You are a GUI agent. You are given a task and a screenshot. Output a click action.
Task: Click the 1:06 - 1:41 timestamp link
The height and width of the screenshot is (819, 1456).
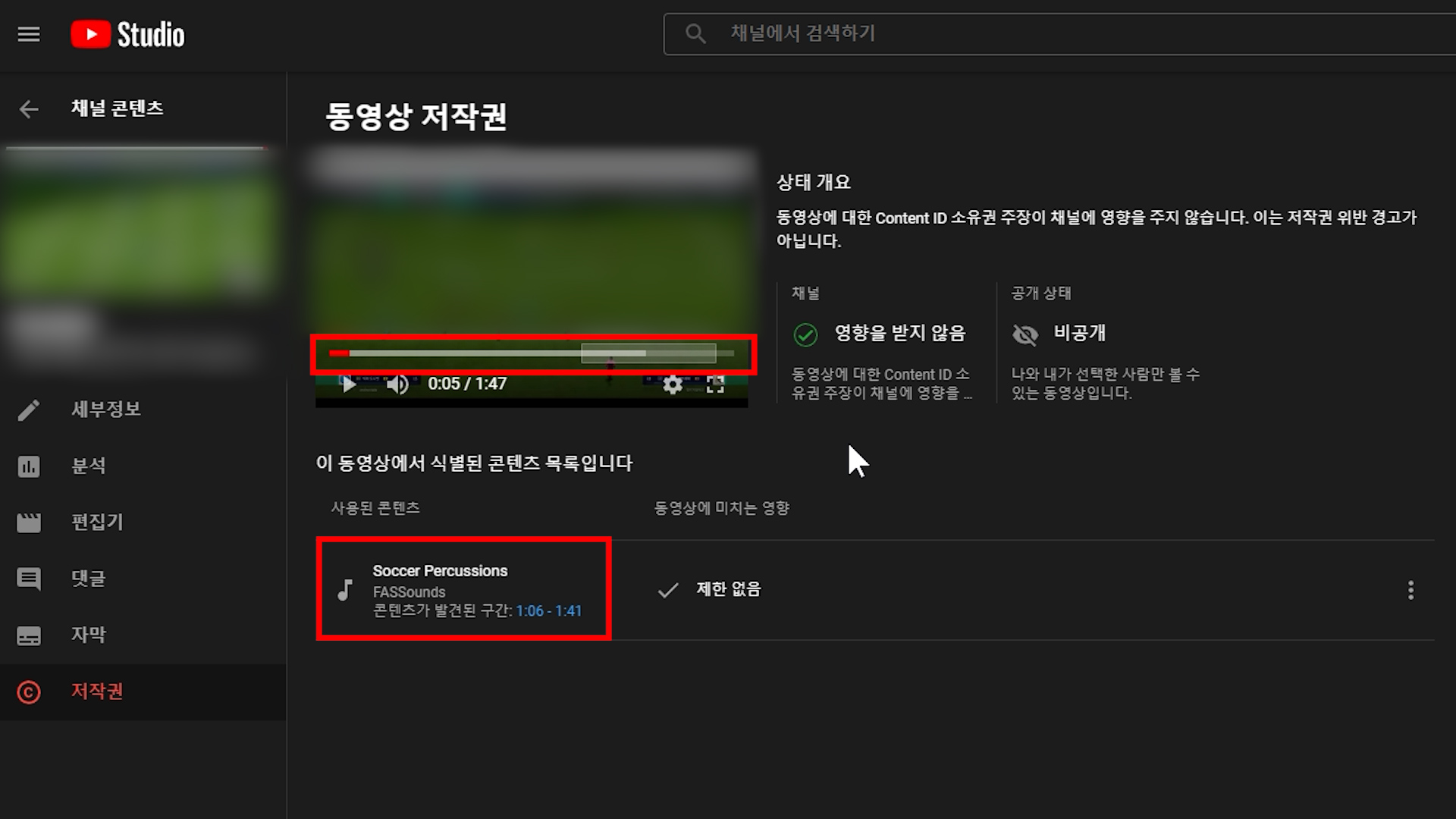(x=548, y=611)
